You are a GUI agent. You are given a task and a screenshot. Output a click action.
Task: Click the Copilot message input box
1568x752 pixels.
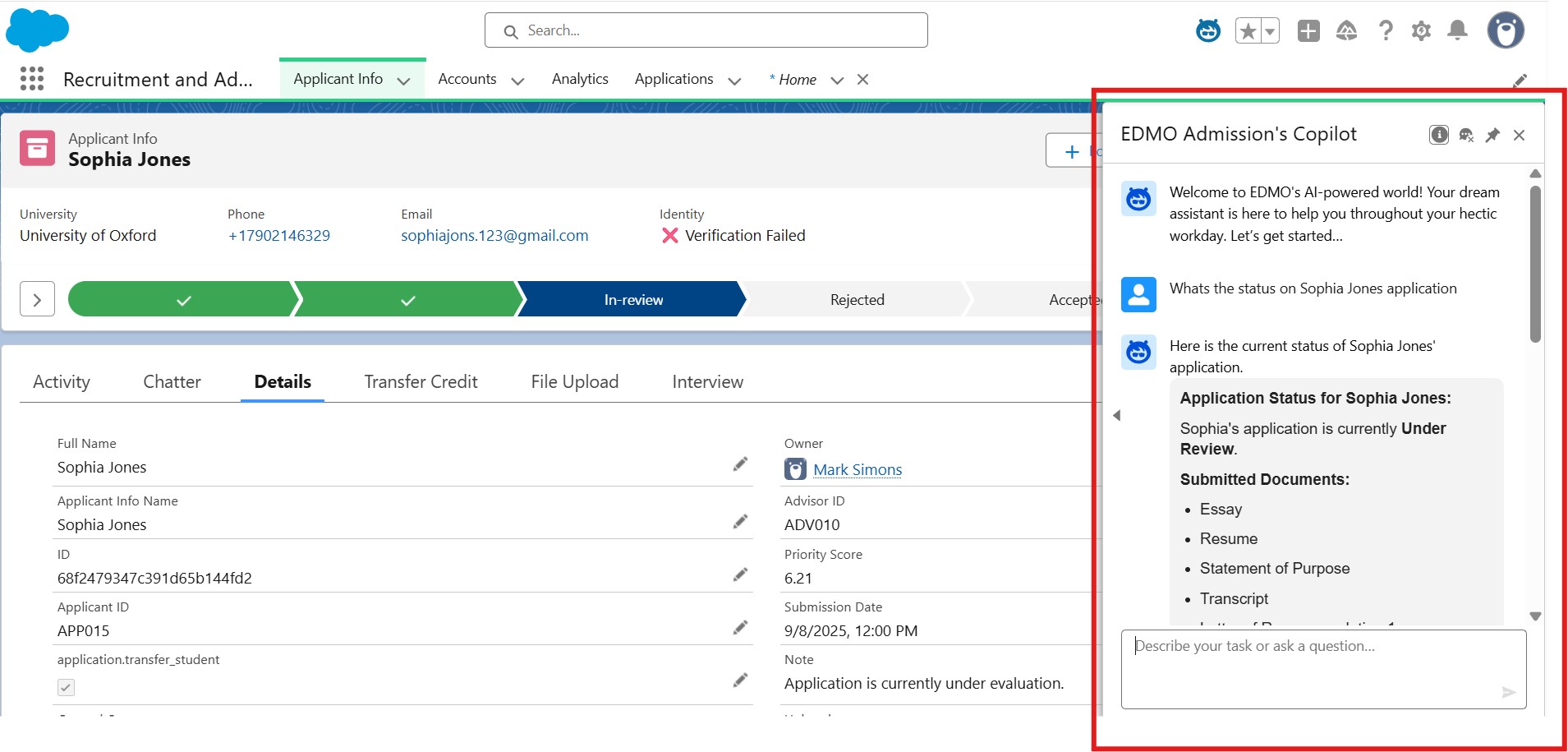coord(1314,666)
